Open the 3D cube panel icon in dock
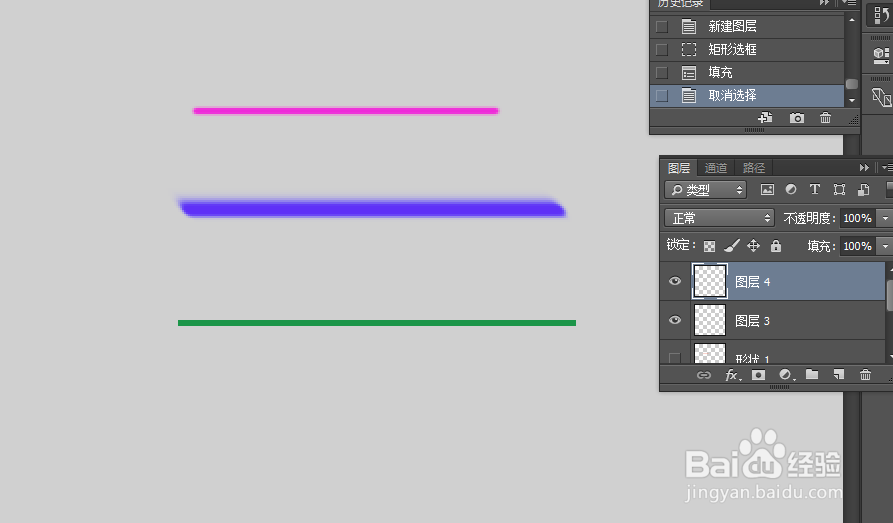The image size is (893, 523). (x=881, y=55)
